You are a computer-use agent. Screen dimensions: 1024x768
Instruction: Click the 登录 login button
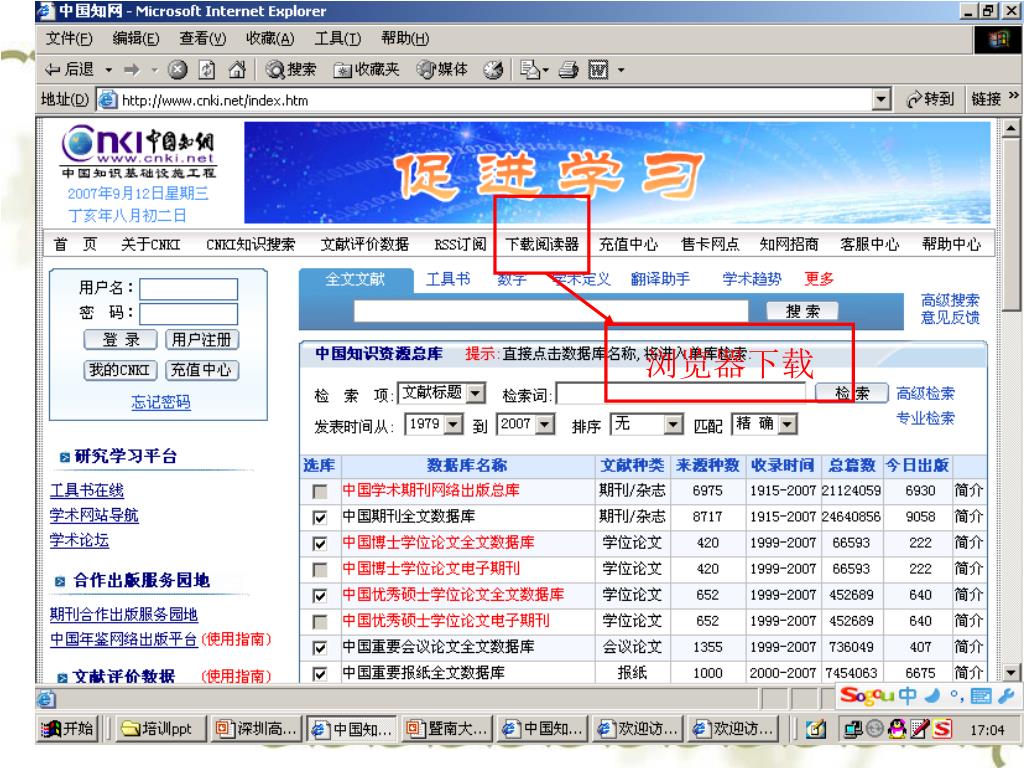click(x=121, y=340)
